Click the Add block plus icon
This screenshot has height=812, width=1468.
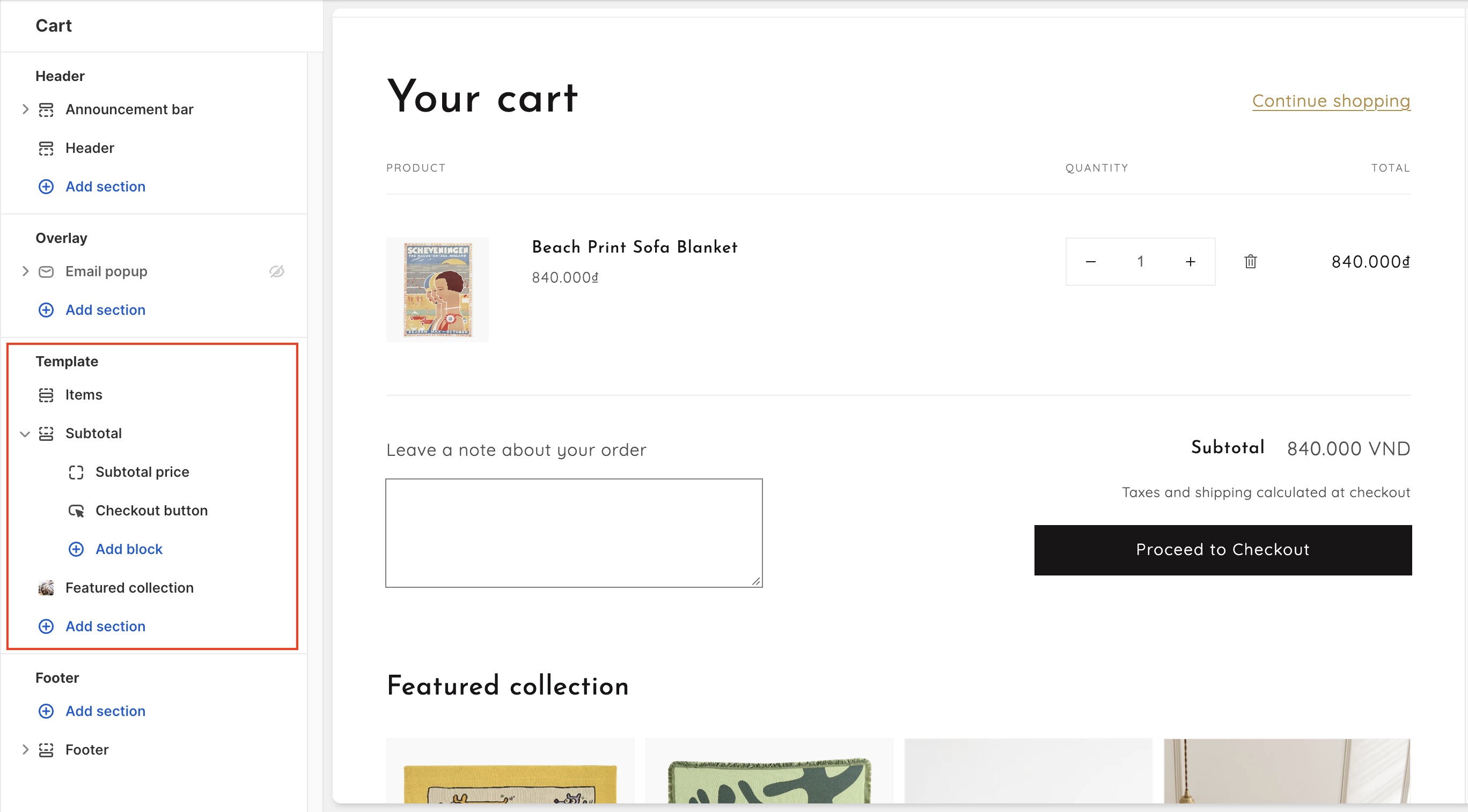click(x=76, y=549)
